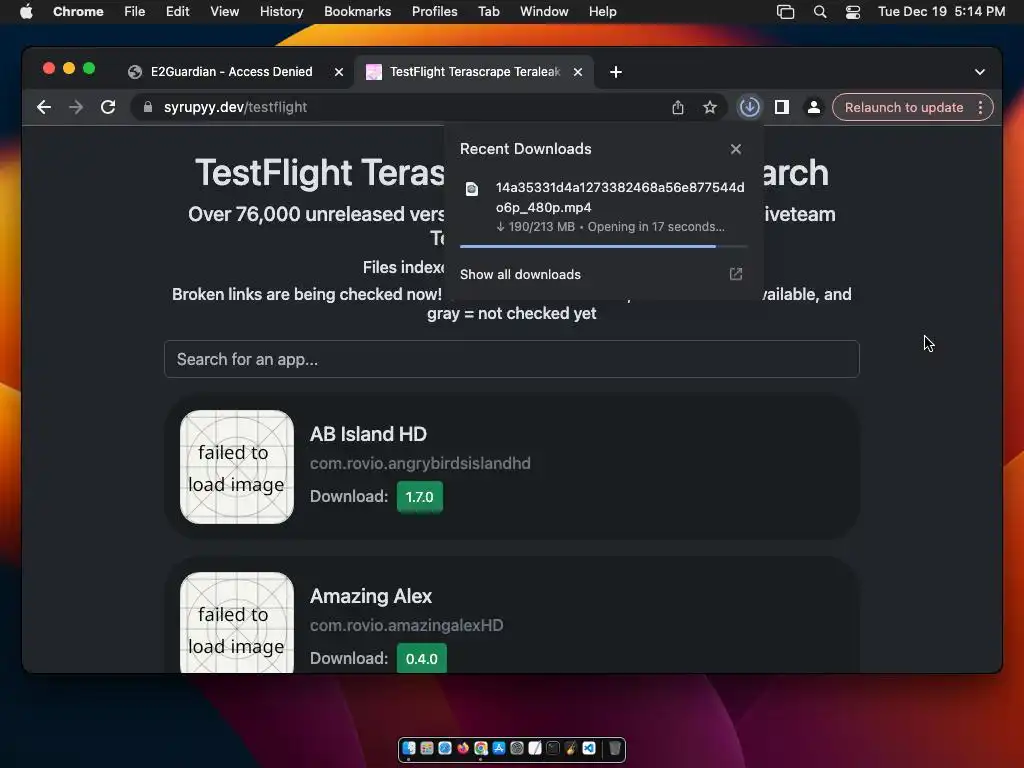This screenshot has width=1024, height=768.
Task: Close the Recent Downloads popup
Action: pyautogui.click(x=736, y=149)
